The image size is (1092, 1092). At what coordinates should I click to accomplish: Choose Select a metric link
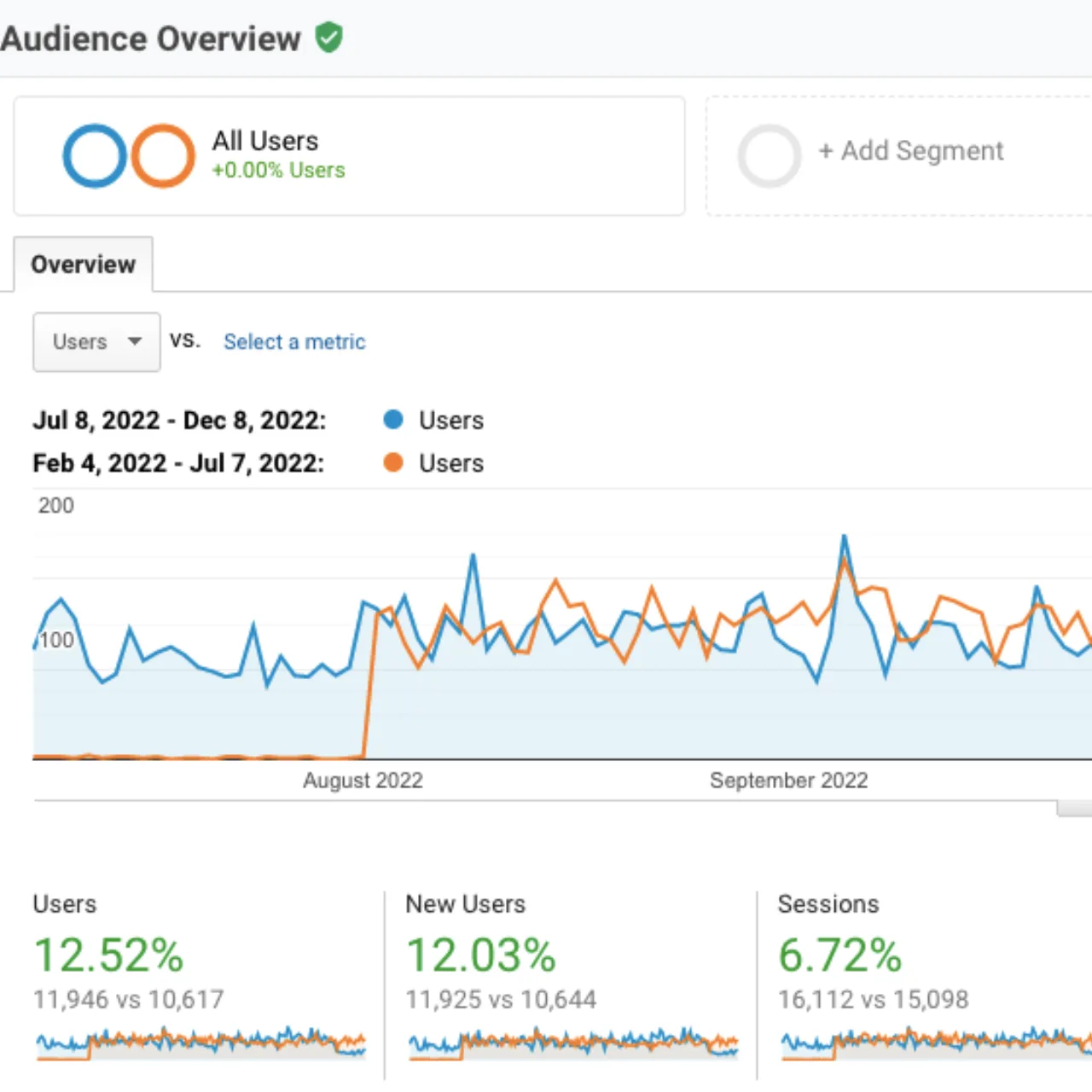[294, 342]
